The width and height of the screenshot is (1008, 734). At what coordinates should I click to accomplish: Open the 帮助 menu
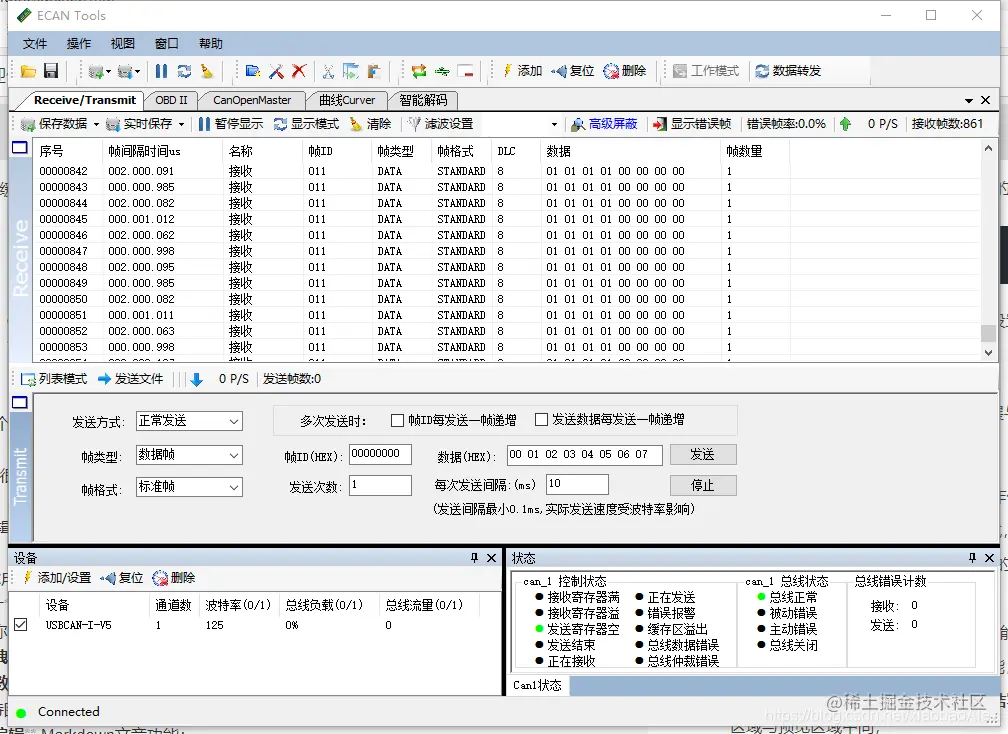(x=211, y=44)
